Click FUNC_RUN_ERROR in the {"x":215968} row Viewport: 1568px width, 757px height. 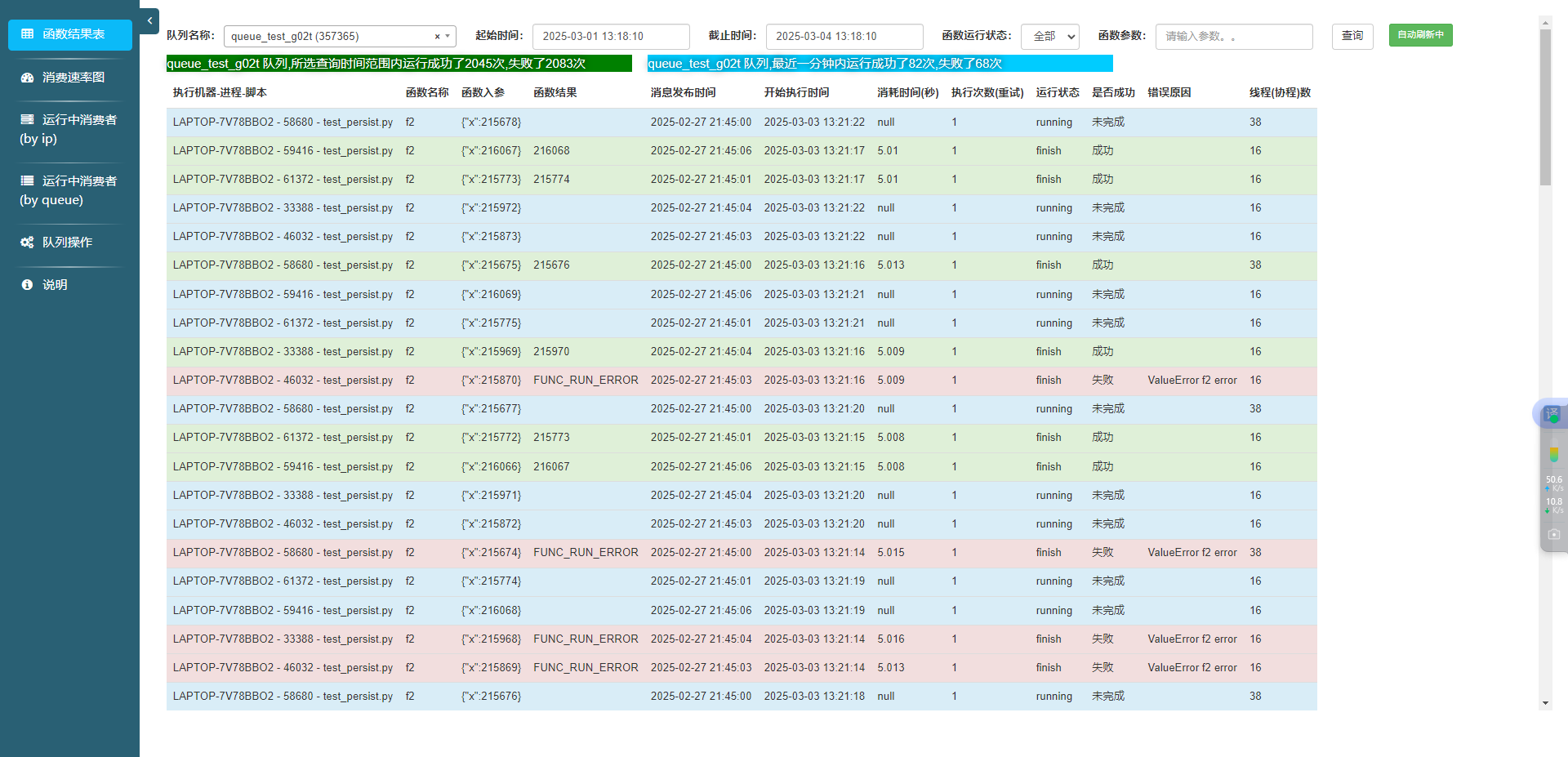point(586,639)
